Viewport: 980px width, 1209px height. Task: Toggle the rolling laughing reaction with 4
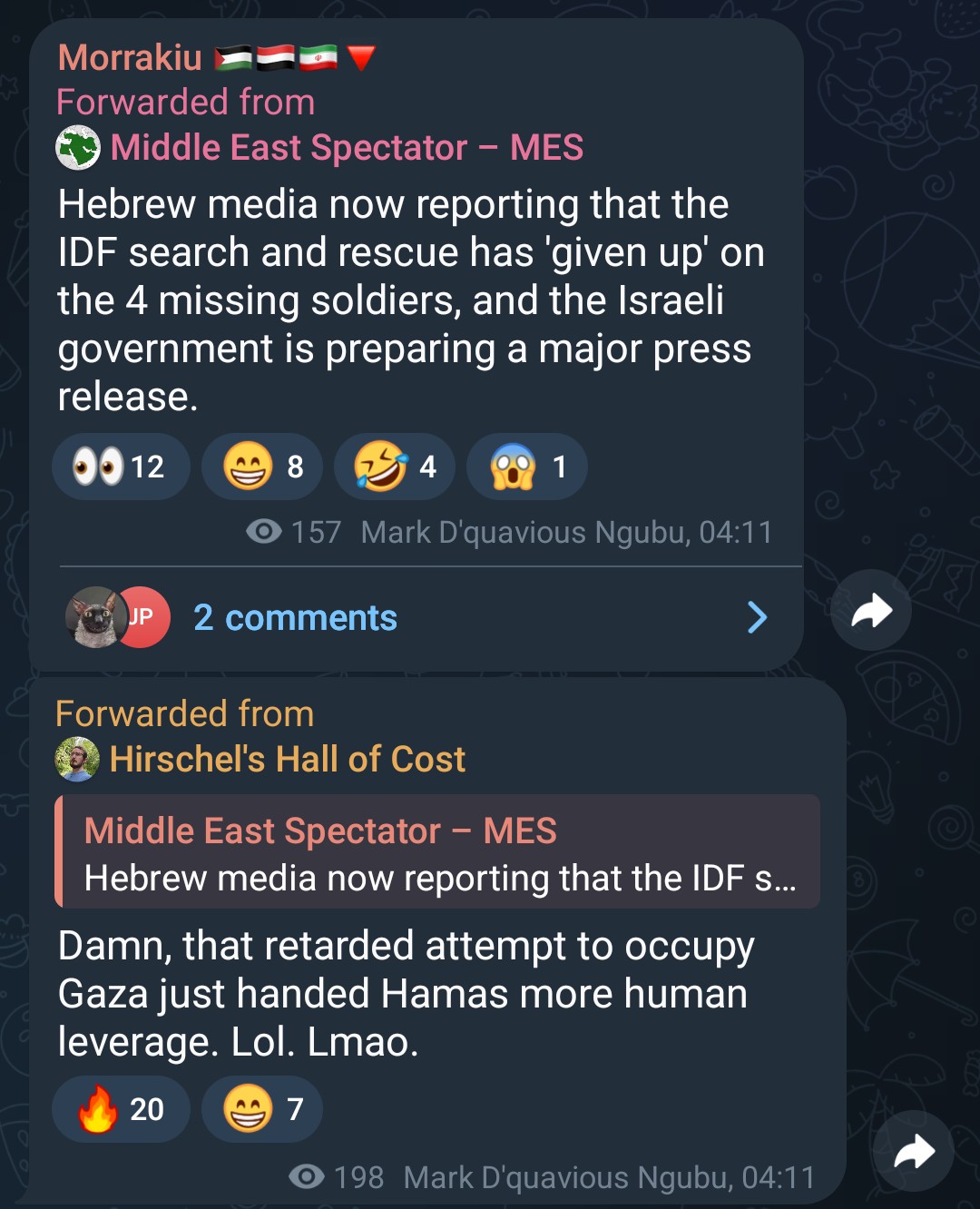pyautogui.click(x=395, y=467)
